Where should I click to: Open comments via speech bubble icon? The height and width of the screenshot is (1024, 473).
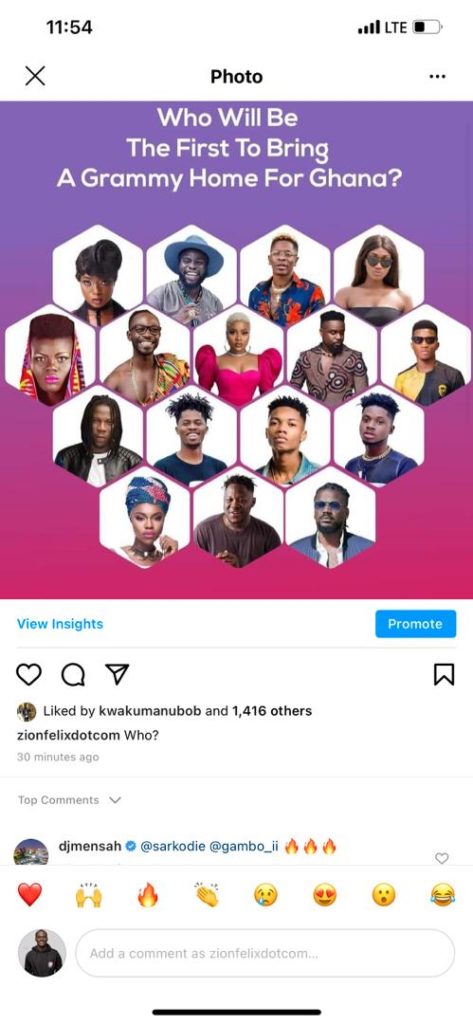[73, 675]
